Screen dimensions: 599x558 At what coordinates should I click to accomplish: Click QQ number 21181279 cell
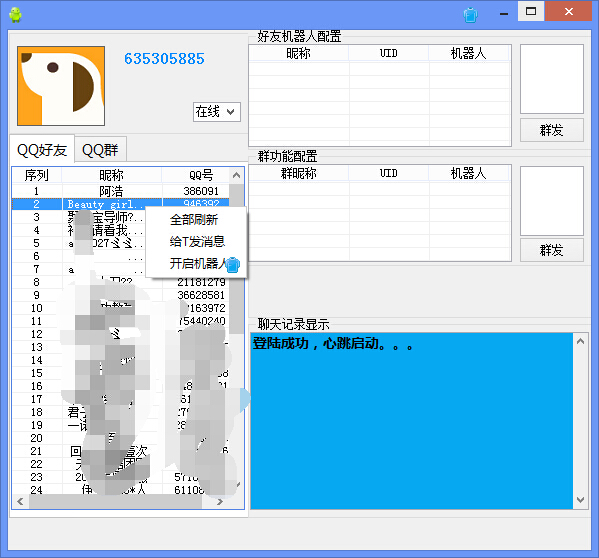pos(201,282)
